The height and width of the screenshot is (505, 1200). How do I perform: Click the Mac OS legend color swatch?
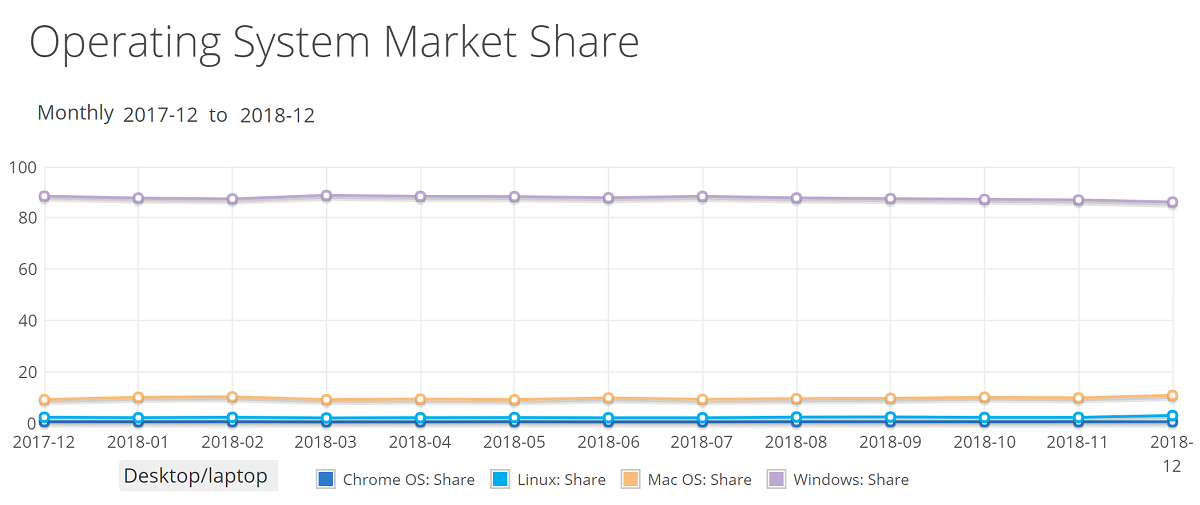tap(631, 479)
